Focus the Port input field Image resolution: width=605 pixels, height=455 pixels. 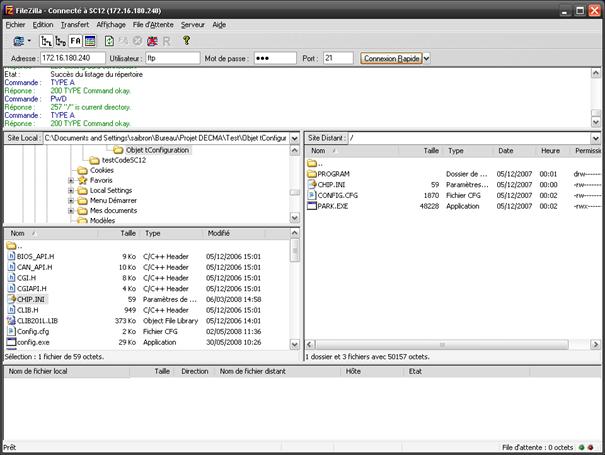pos(338,58)
